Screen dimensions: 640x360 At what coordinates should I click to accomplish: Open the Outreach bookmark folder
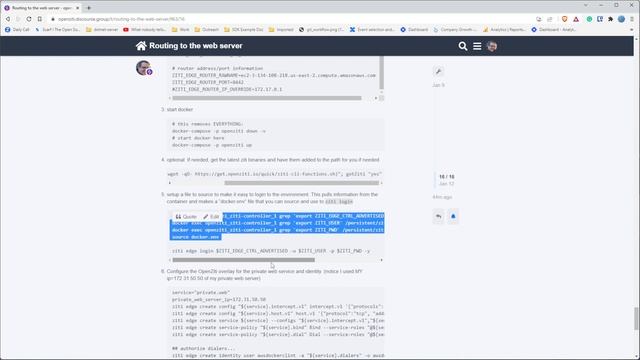coord(207,30)
